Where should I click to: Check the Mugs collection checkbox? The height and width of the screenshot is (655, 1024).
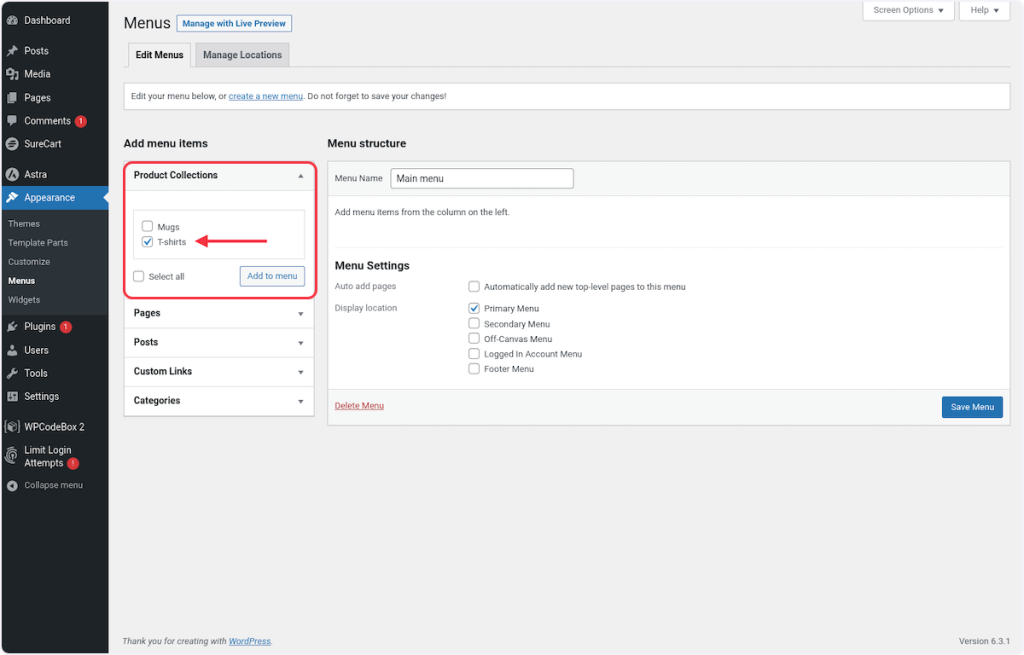(x=148, y=227)
